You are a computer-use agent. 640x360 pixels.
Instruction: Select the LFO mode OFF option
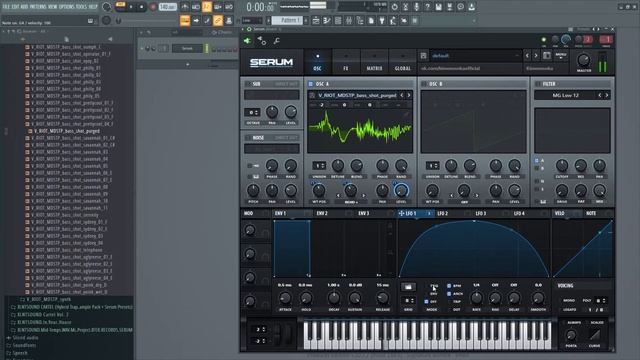(x=427, y=302)
